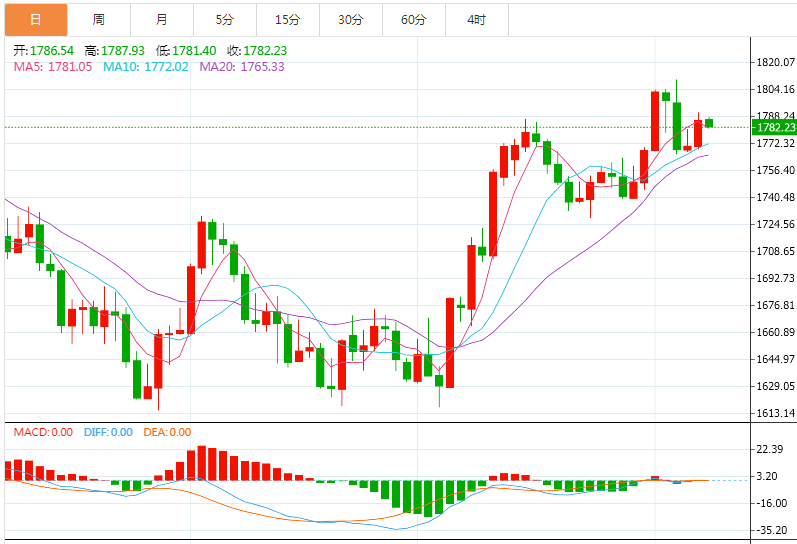797x544 pixels.
Task: Click the 1660.89 price axis label
Action: 776,332
